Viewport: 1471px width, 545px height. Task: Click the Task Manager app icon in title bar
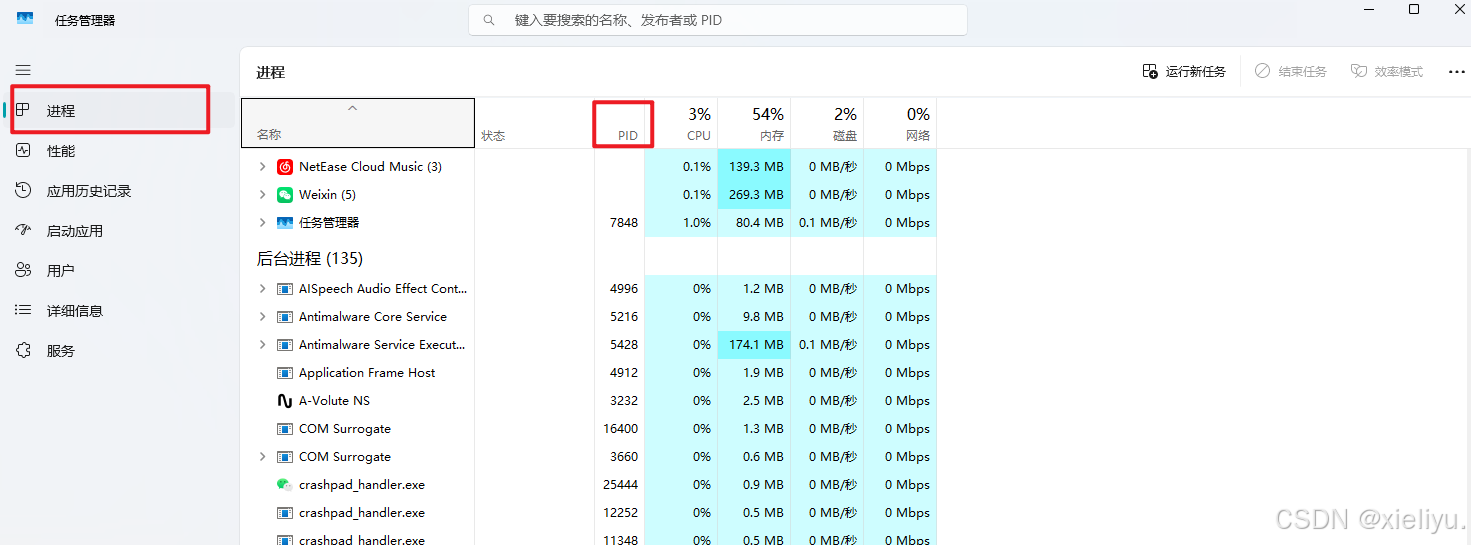(25, 19)
